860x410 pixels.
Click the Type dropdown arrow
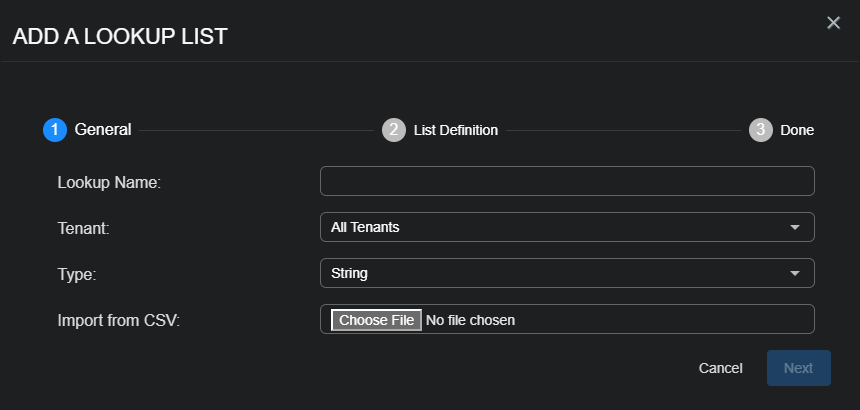pos(795,273)
